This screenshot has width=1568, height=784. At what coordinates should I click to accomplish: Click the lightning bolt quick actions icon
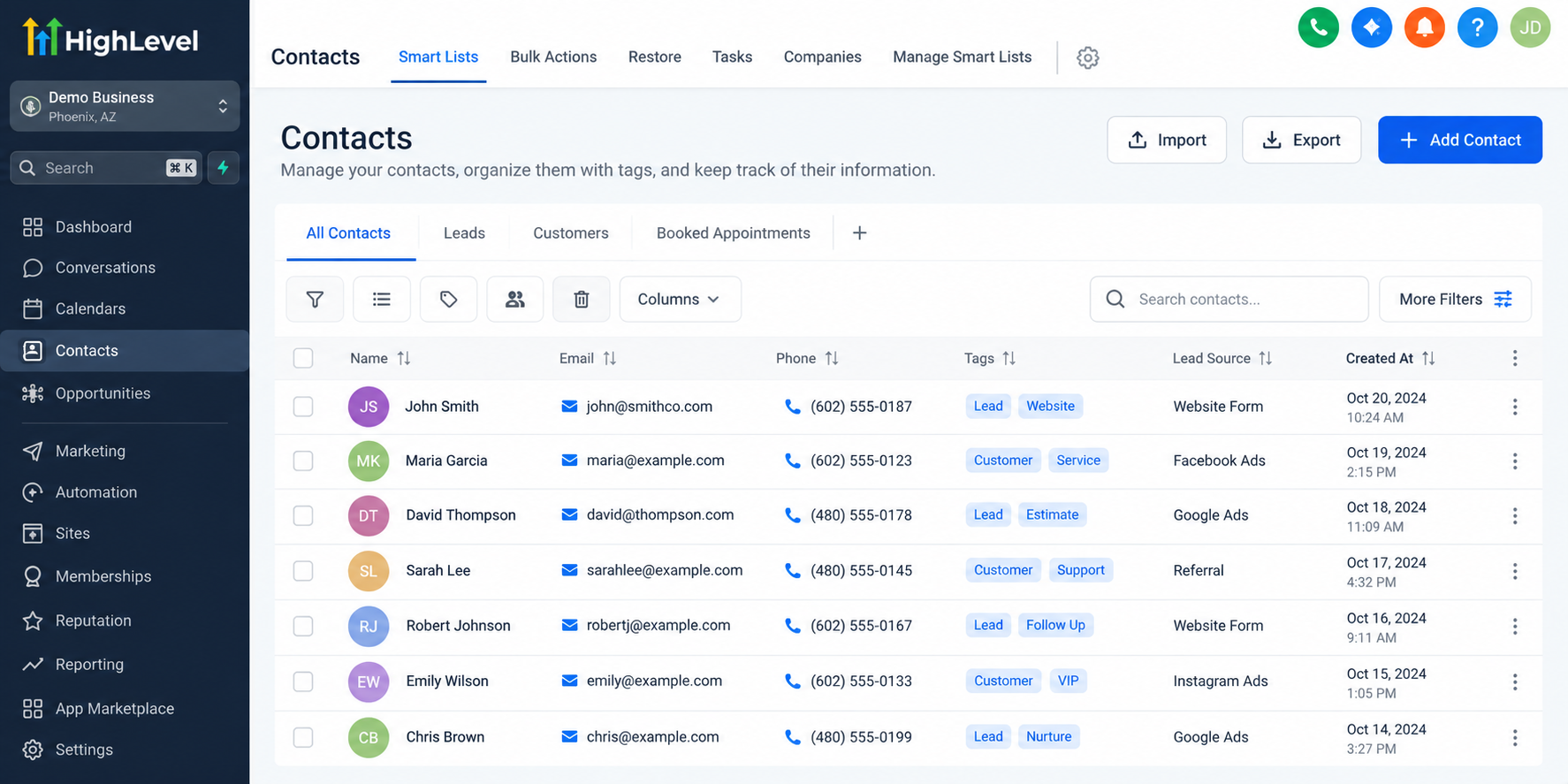[224, 168]
